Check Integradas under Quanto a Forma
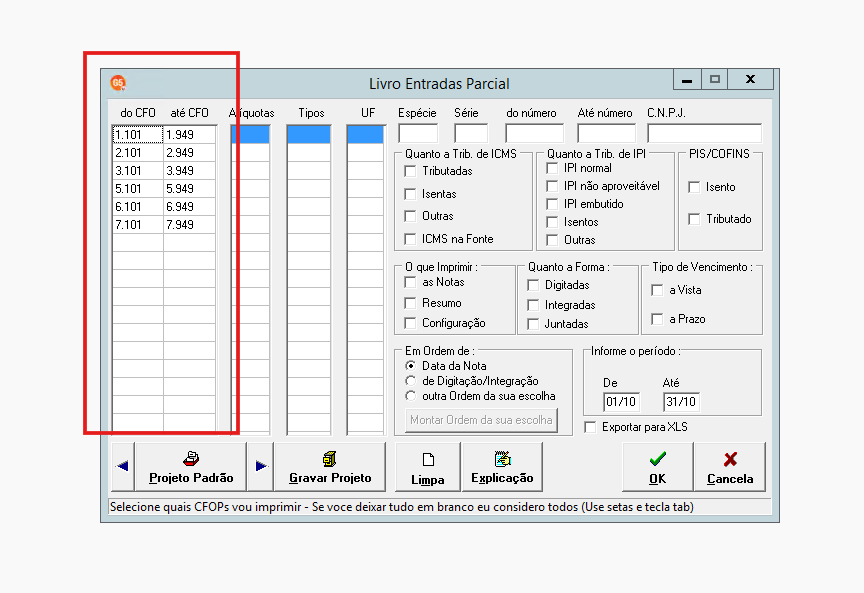The width and height of the screenshot is (864, 593). click(x=533, y=305)
